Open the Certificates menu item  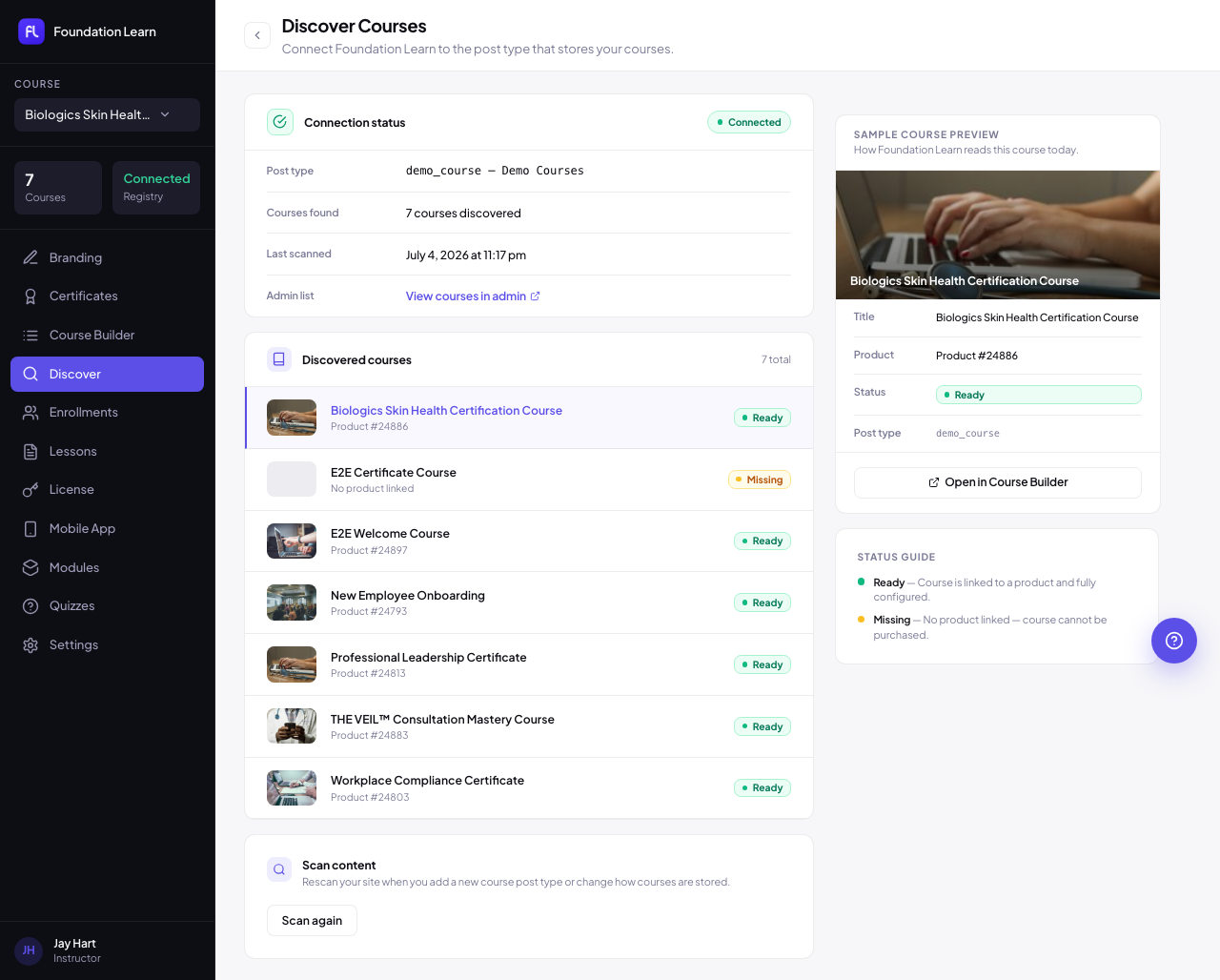107,296
